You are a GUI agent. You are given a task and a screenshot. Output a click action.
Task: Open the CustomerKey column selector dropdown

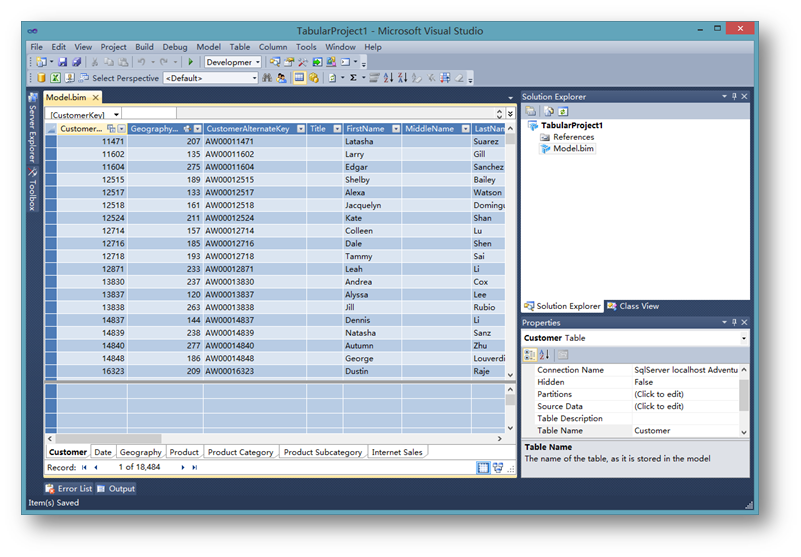click(116, 114)
